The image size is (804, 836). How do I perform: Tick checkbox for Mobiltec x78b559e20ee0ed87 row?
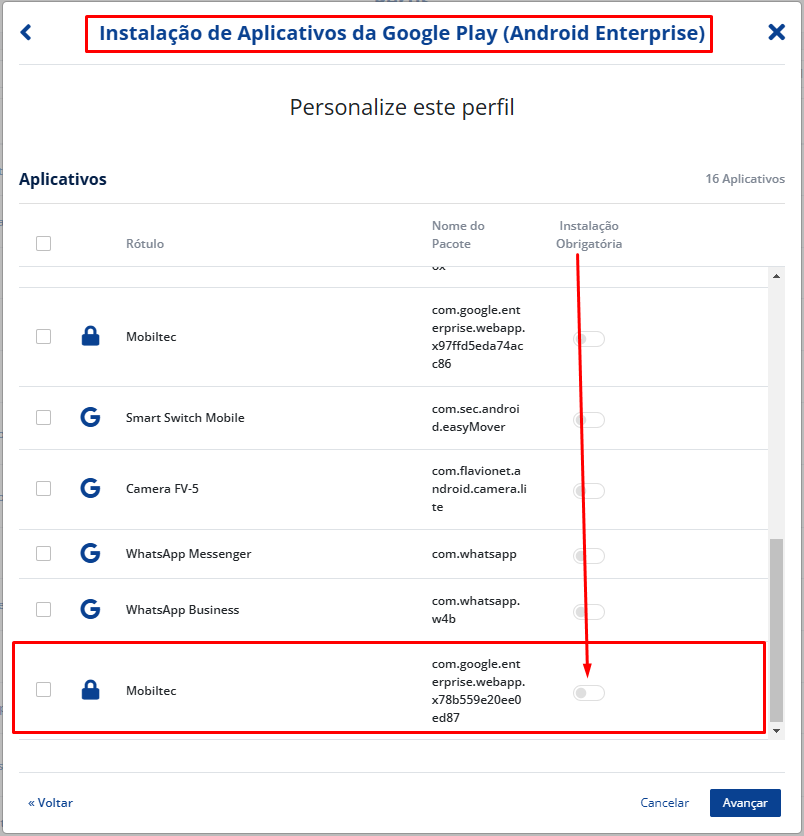click(44, 689)
